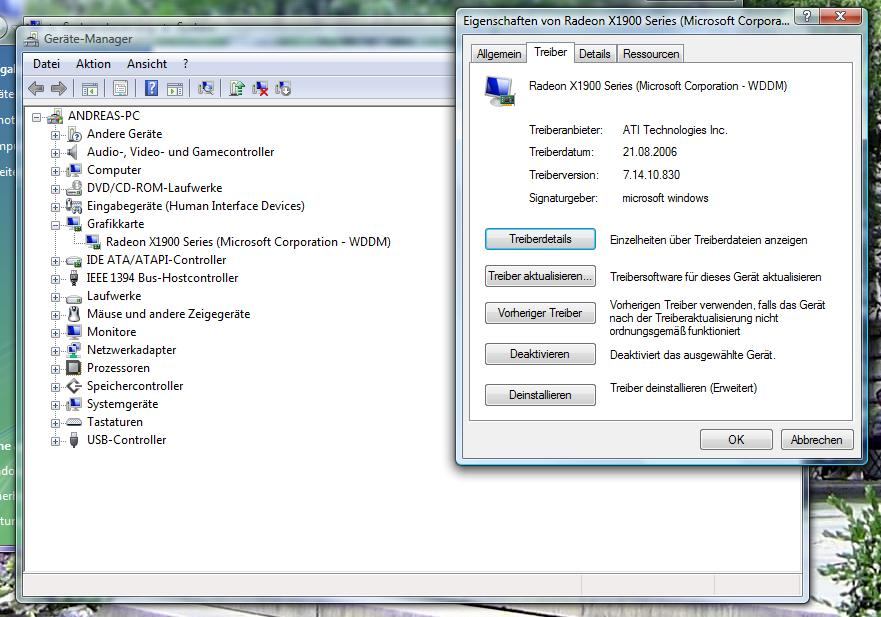
Task: Expand the Laufwerke node
Action: click(x=55, y=297)
